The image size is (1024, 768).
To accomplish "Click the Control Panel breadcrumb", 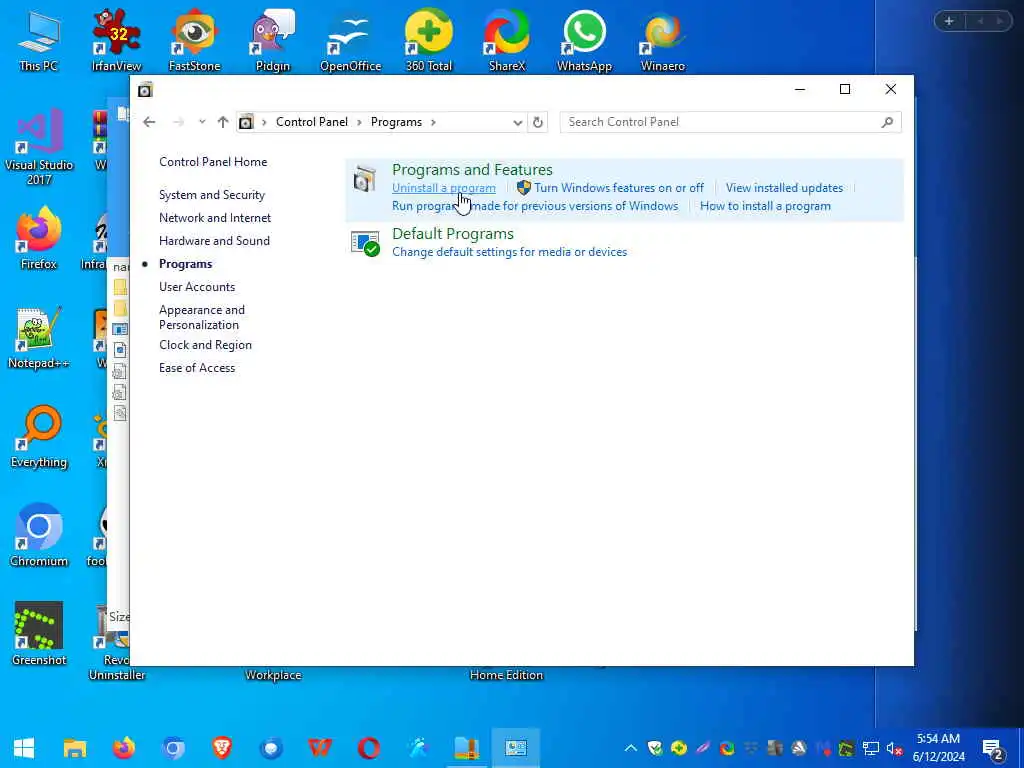I will [312, 122].
